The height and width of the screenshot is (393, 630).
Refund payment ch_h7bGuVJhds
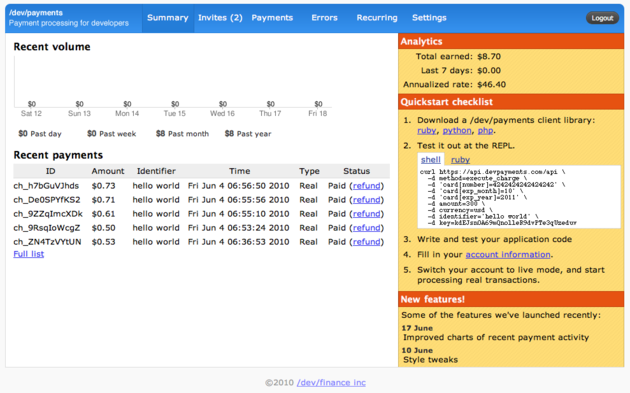(x=366, y=186)
